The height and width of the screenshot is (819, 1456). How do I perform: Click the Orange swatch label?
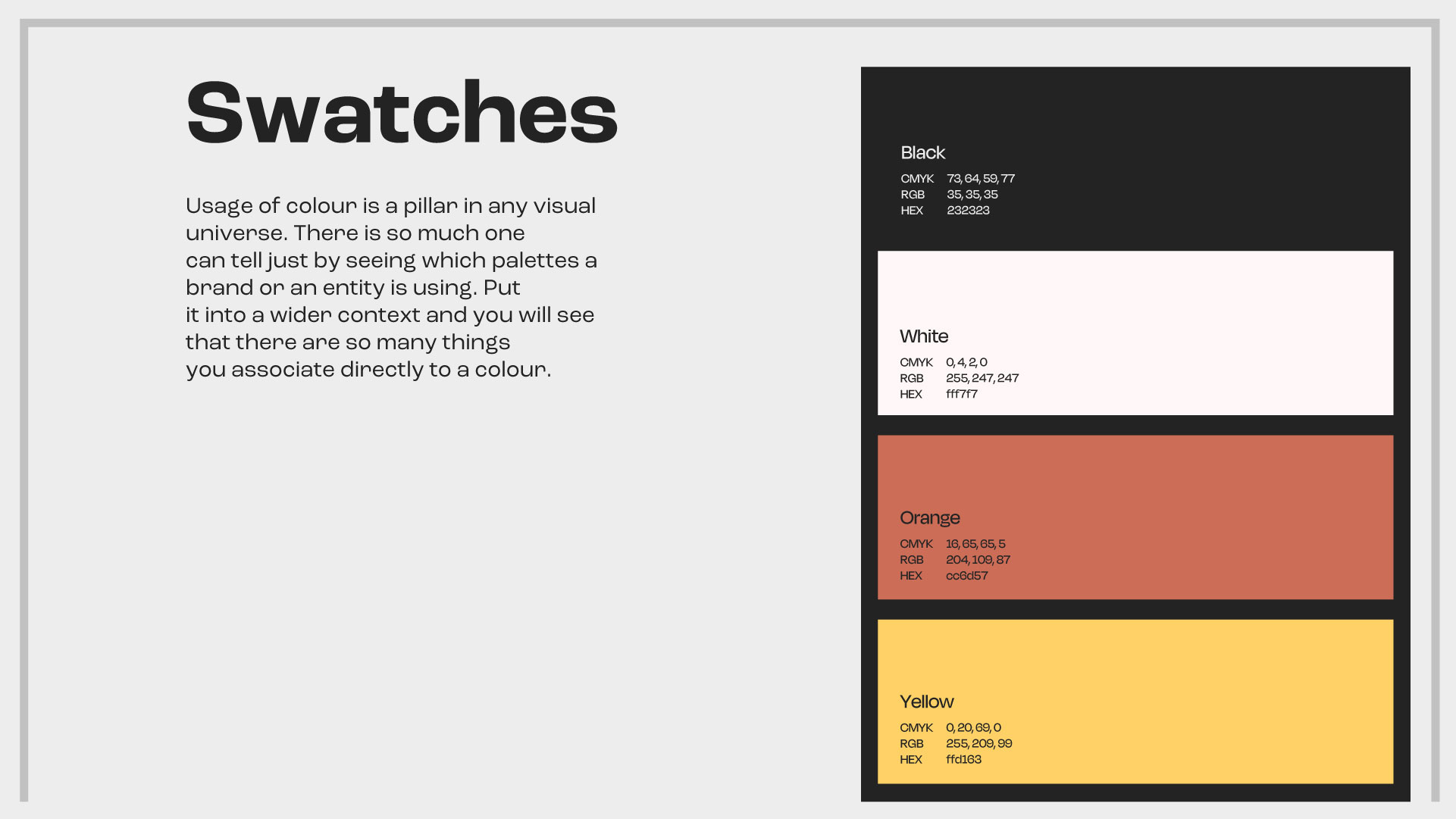click(929, 518)
